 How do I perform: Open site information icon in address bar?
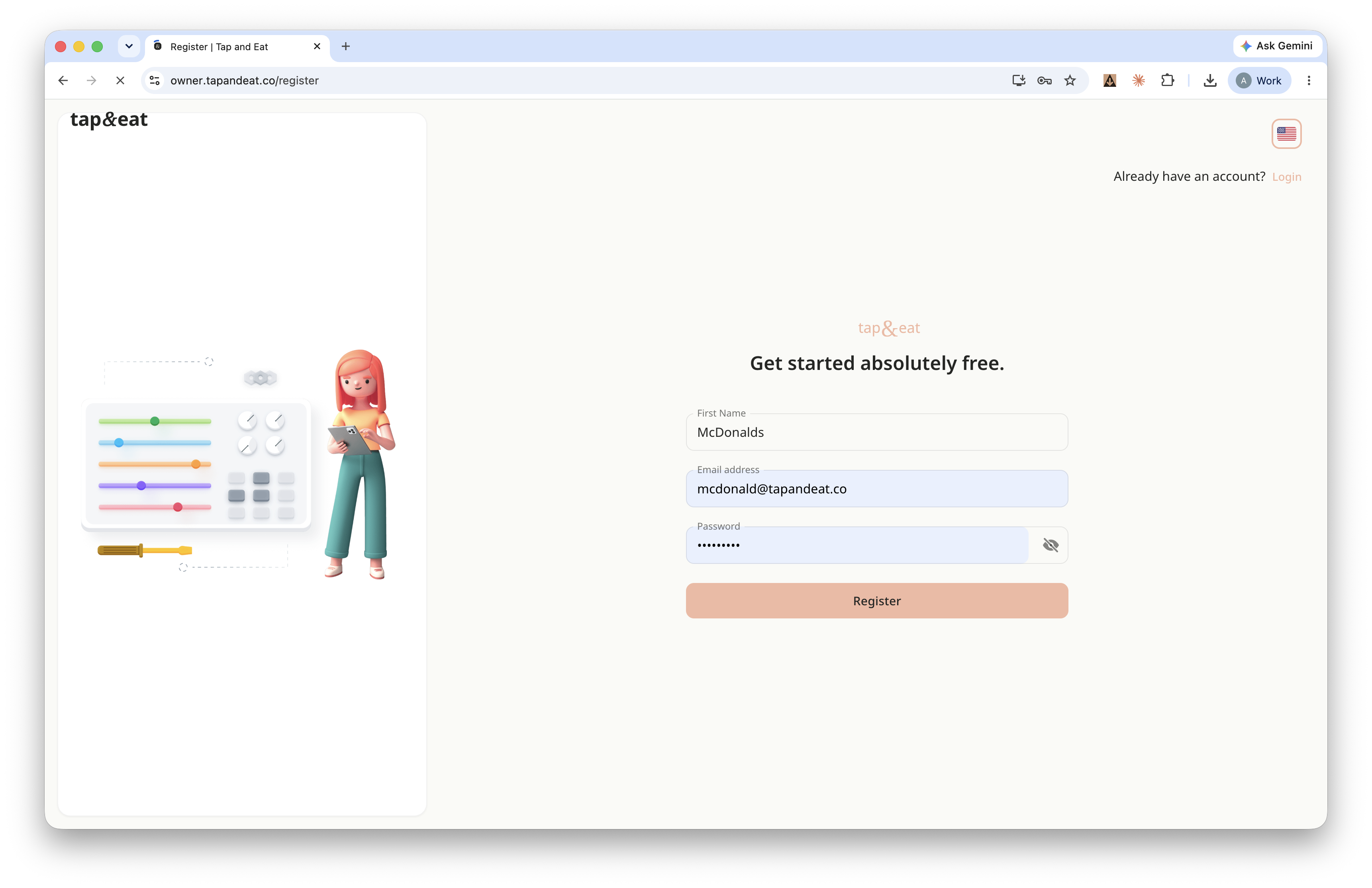(x=155, y=81)
